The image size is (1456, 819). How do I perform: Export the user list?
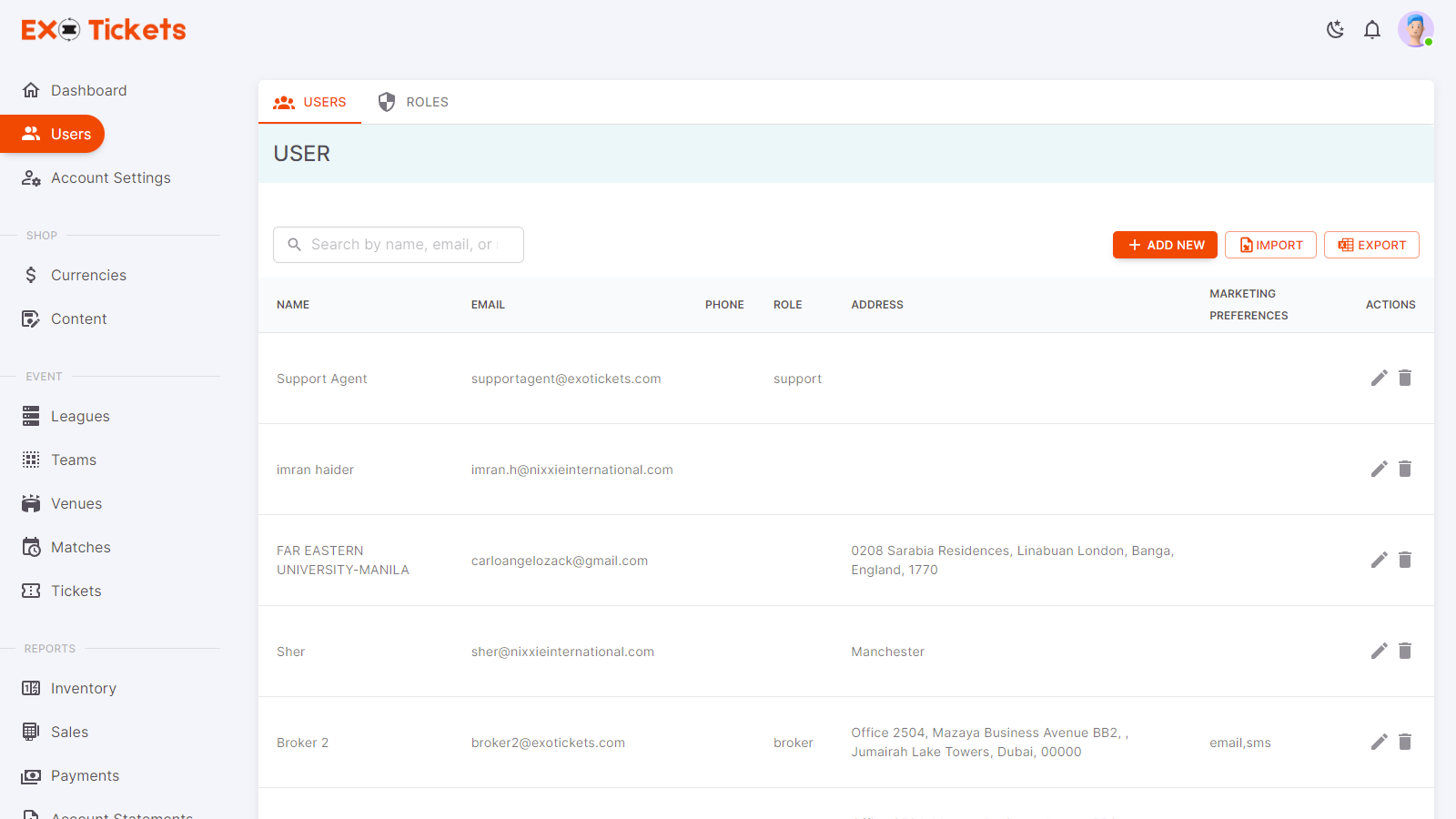[x=1371, y=244]
